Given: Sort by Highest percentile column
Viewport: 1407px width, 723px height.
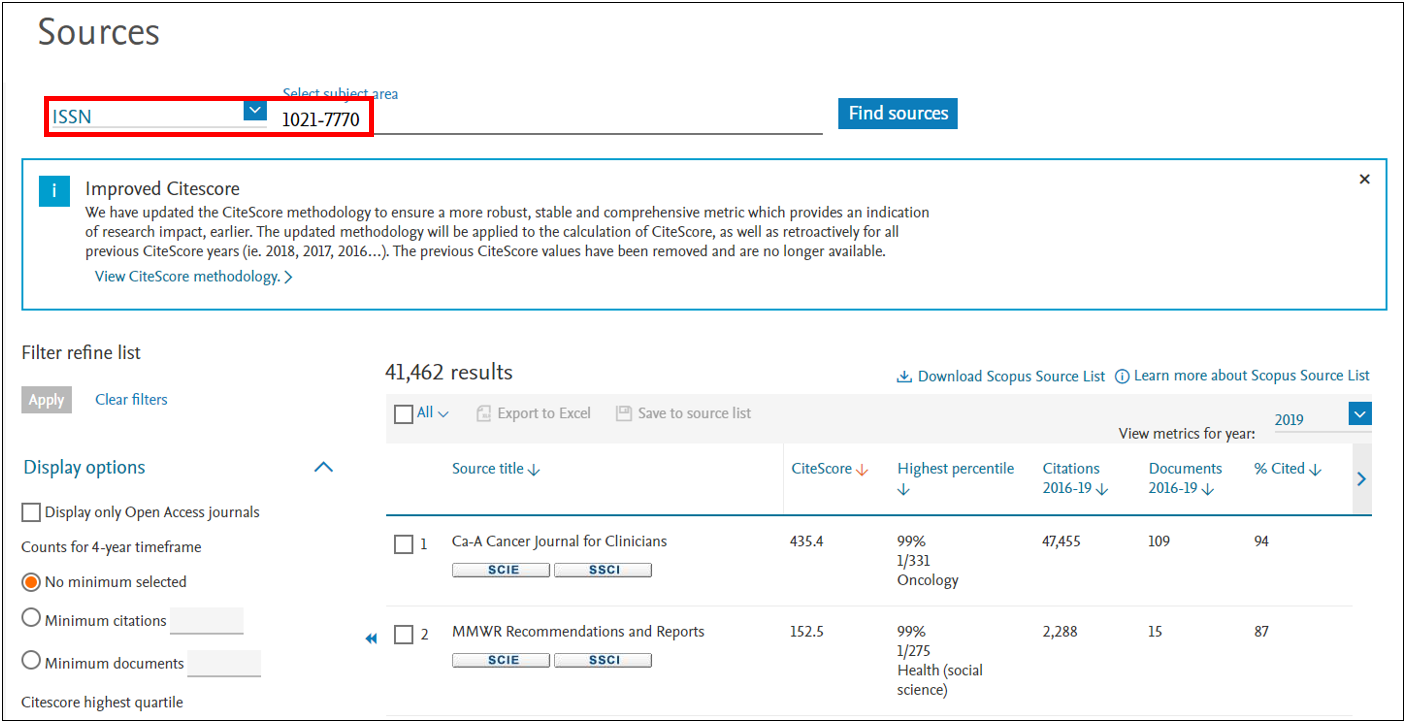Looking at the screenshot, I should tap(956, 478).
